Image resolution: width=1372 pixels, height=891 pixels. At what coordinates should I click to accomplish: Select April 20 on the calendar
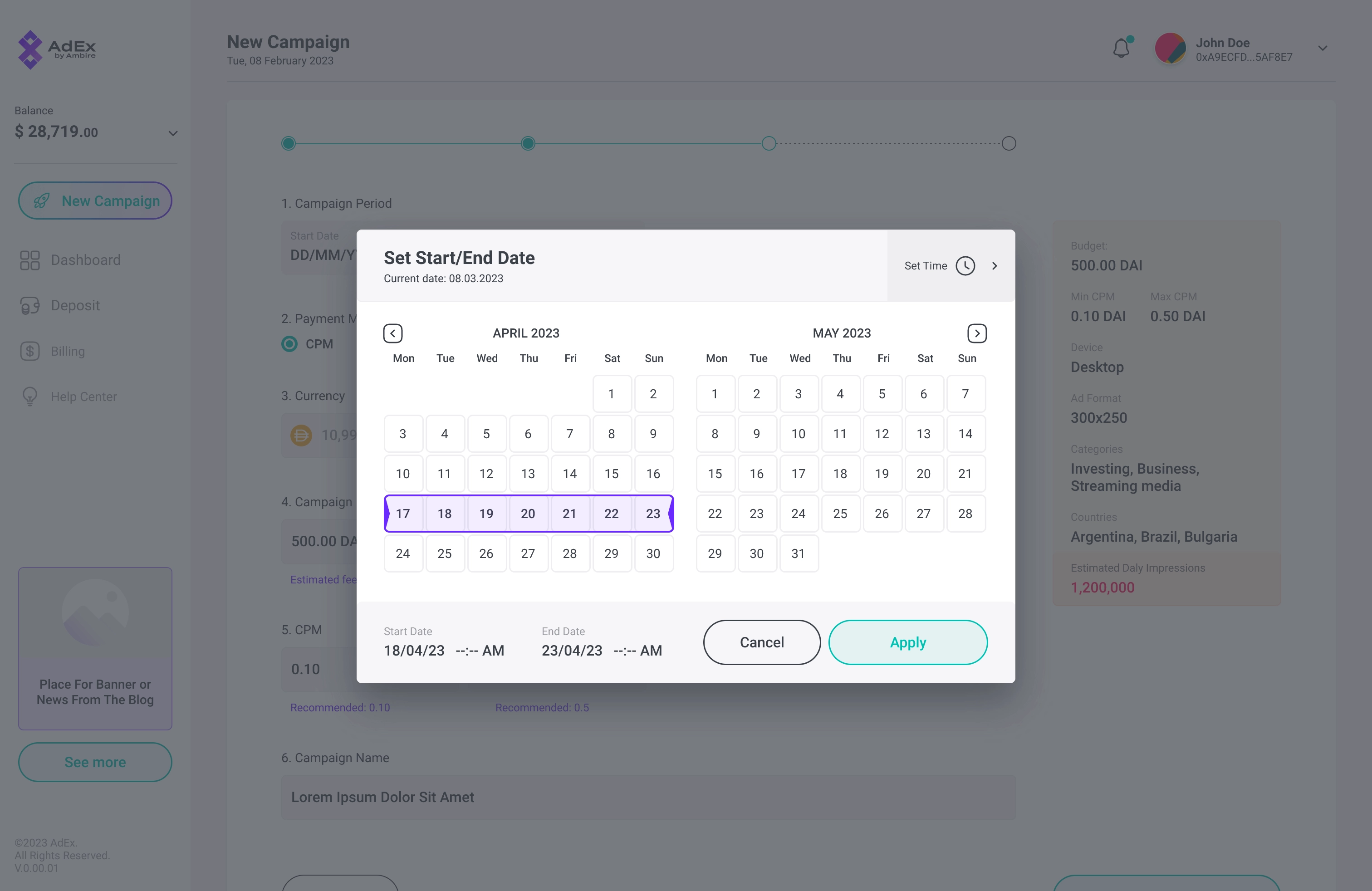527,513
